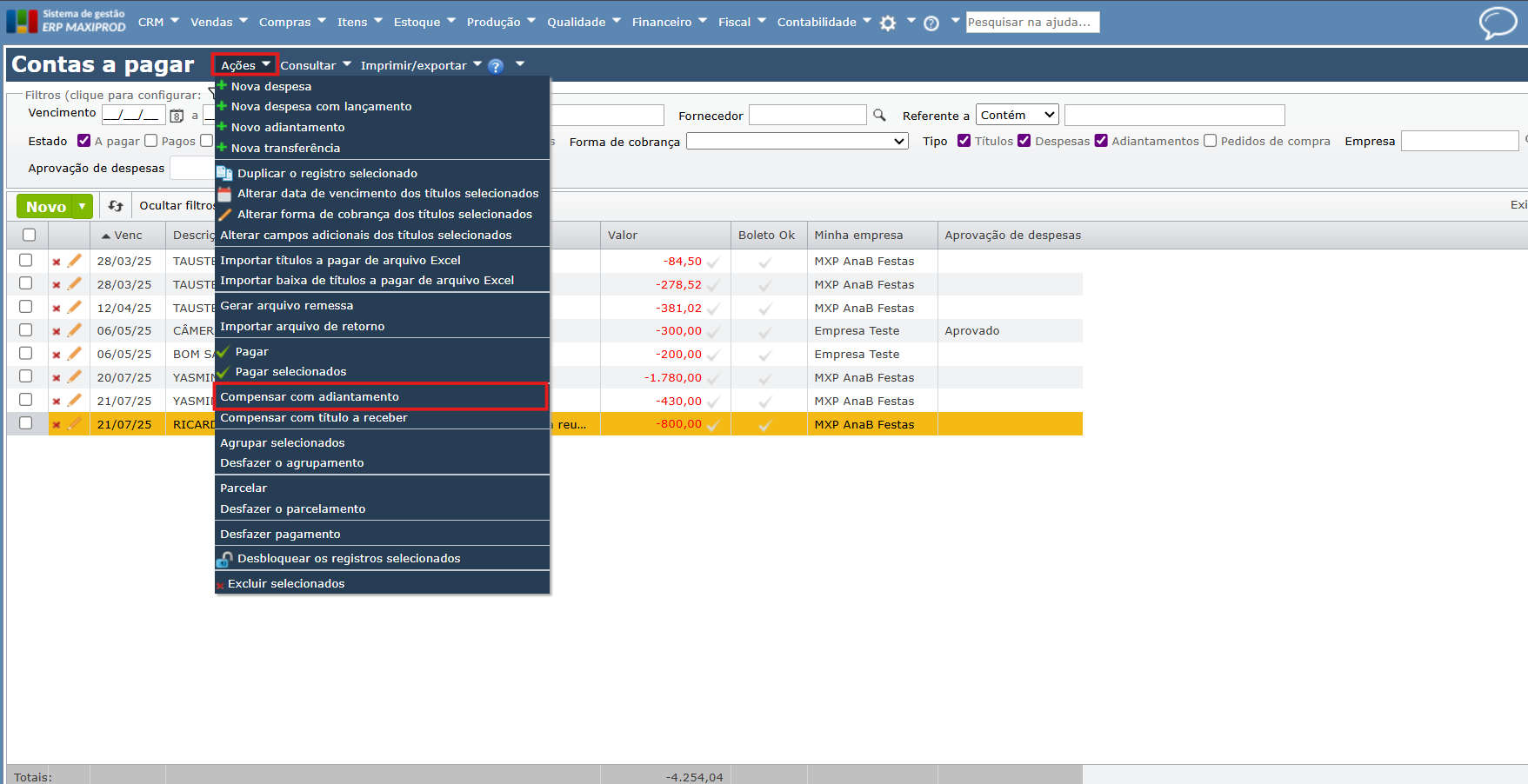Expand the CRM top menu
The height and width of the screenshot is (784, 1528).
158,22
